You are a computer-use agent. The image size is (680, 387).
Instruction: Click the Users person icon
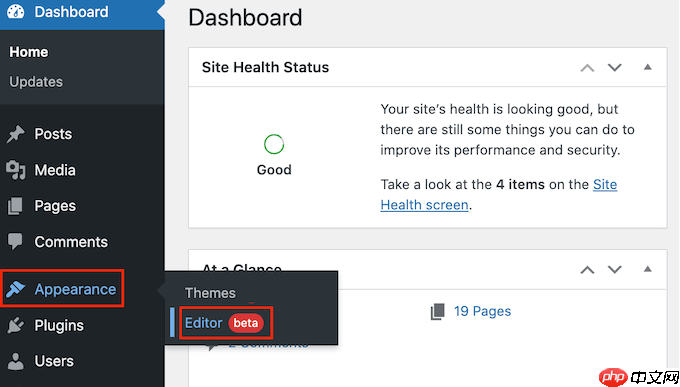16,361
